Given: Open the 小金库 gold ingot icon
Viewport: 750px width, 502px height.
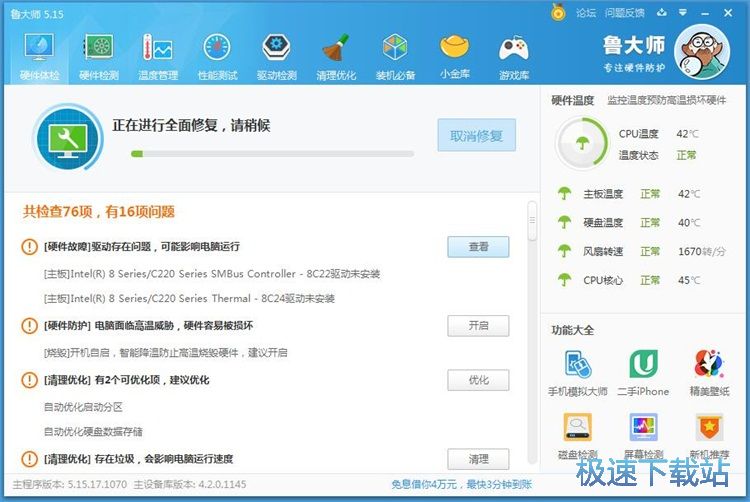Looking at the screenshot, I should click(x=455, y=57).
